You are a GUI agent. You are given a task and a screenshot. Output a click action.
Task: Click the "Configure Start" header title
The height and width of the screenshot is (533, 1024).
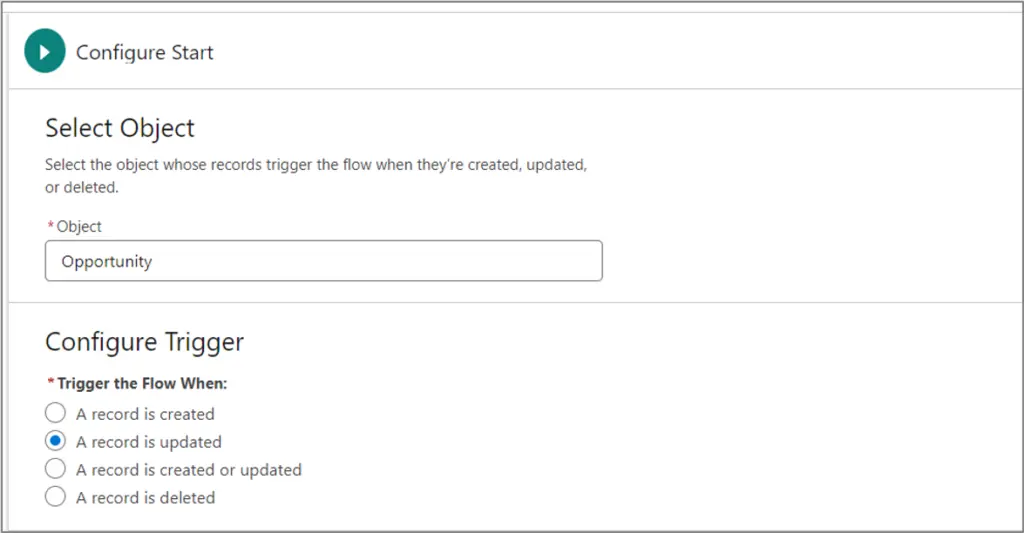click(145, 53)
